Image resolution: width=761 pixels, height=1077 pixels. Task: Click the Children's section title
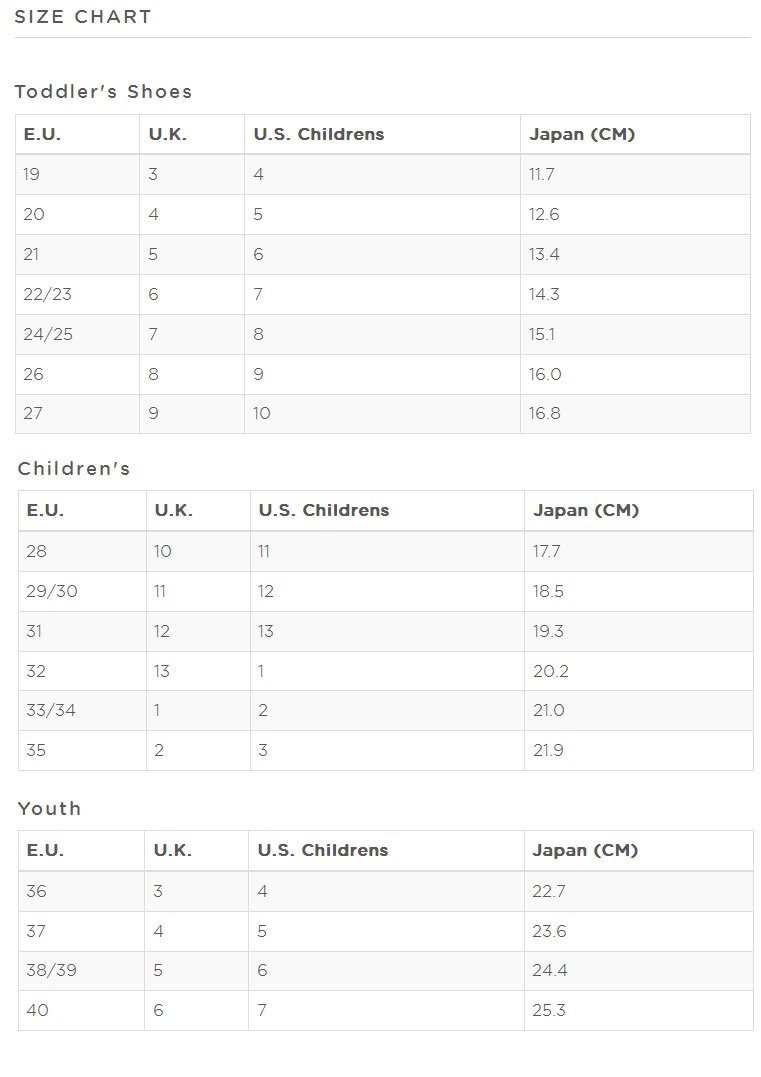coord(74,469)
